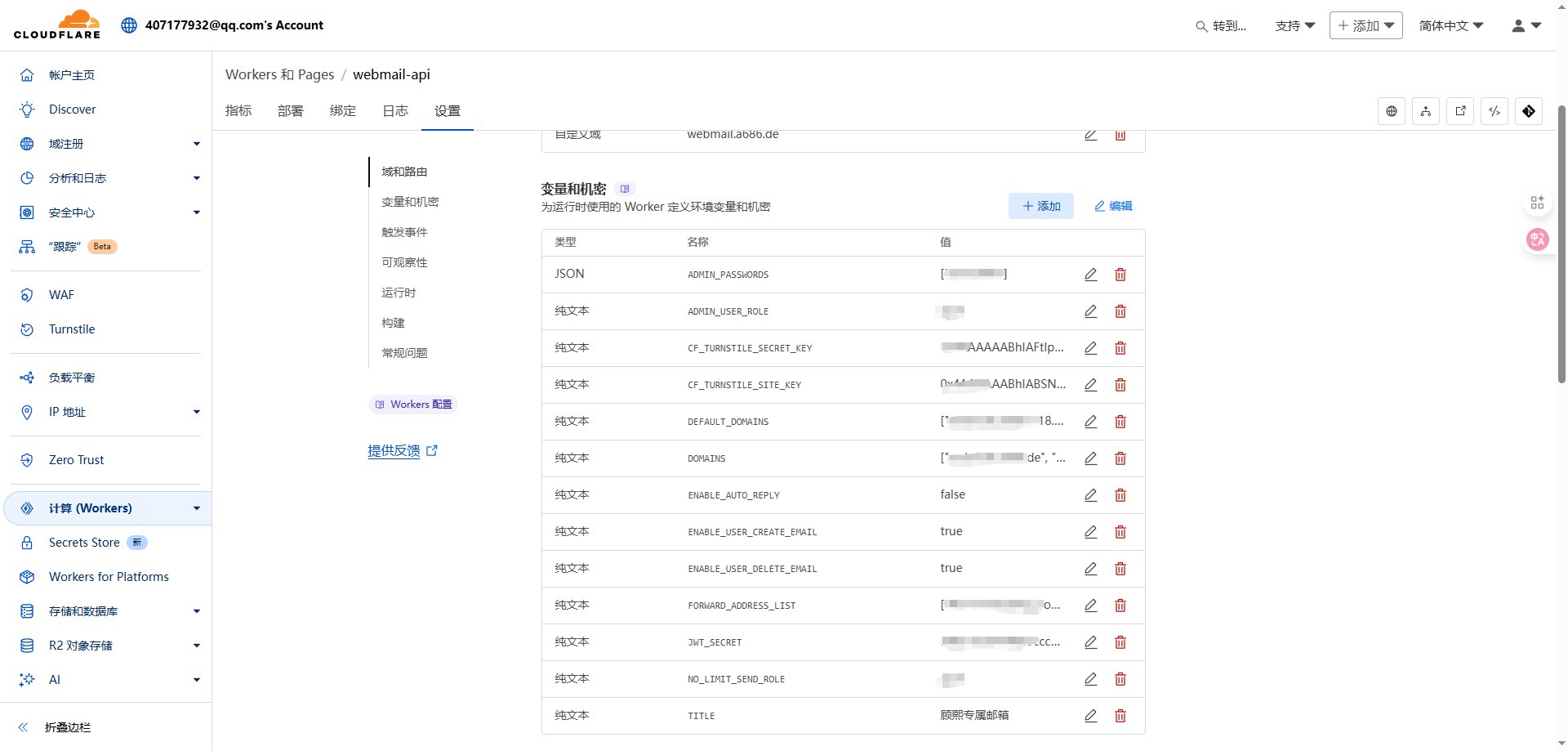Delete the TITLE variable using trash icon
The width and height of the screenshot is (1568, 751).
pos(1120,716)
